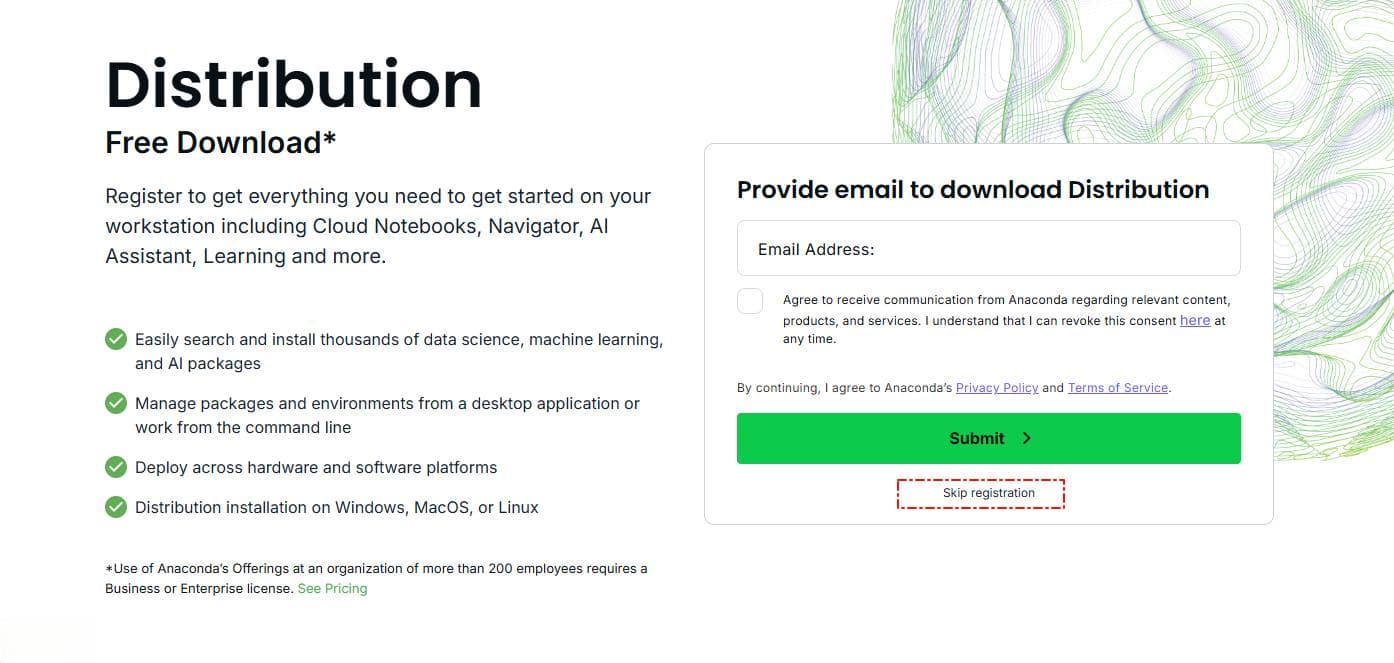Open Anaconda's Privacy Policy link
The width and height of the screenshot is (1394, 663).
997,387
